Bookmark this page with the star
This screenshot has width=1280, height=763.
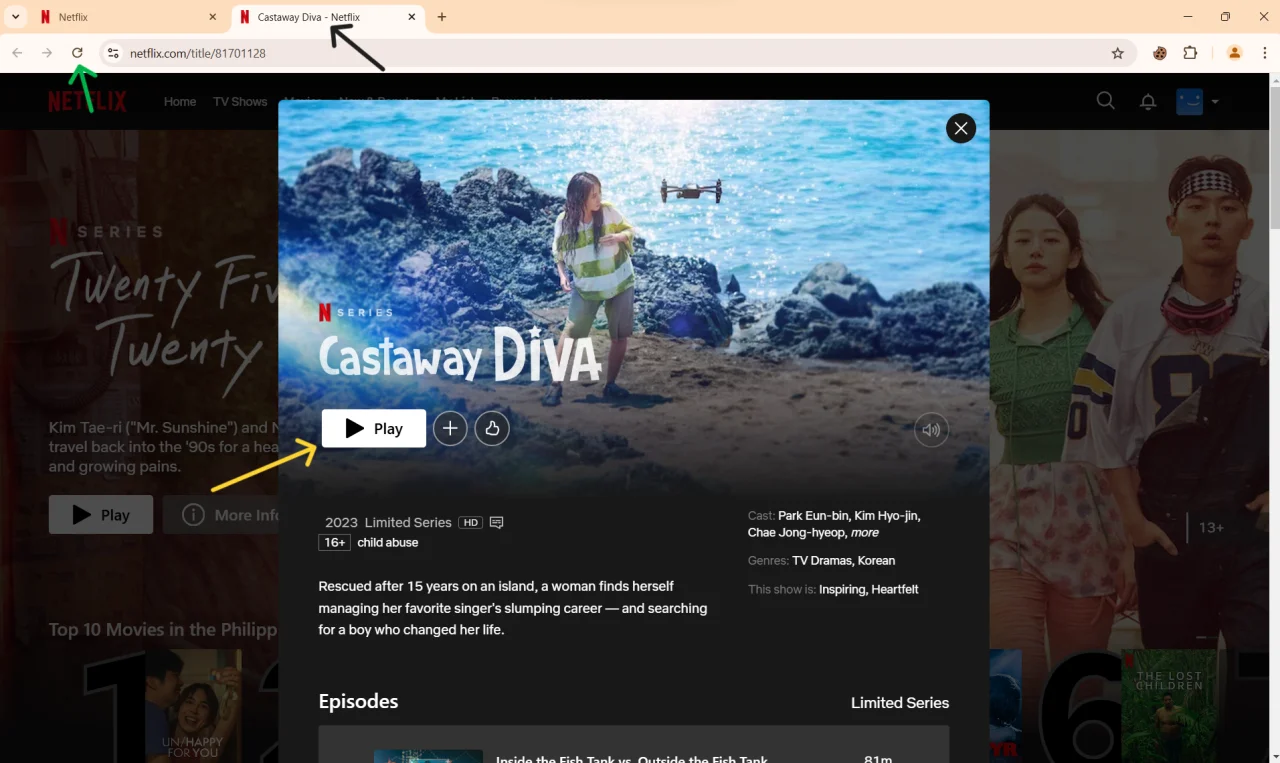[1118, 53]
